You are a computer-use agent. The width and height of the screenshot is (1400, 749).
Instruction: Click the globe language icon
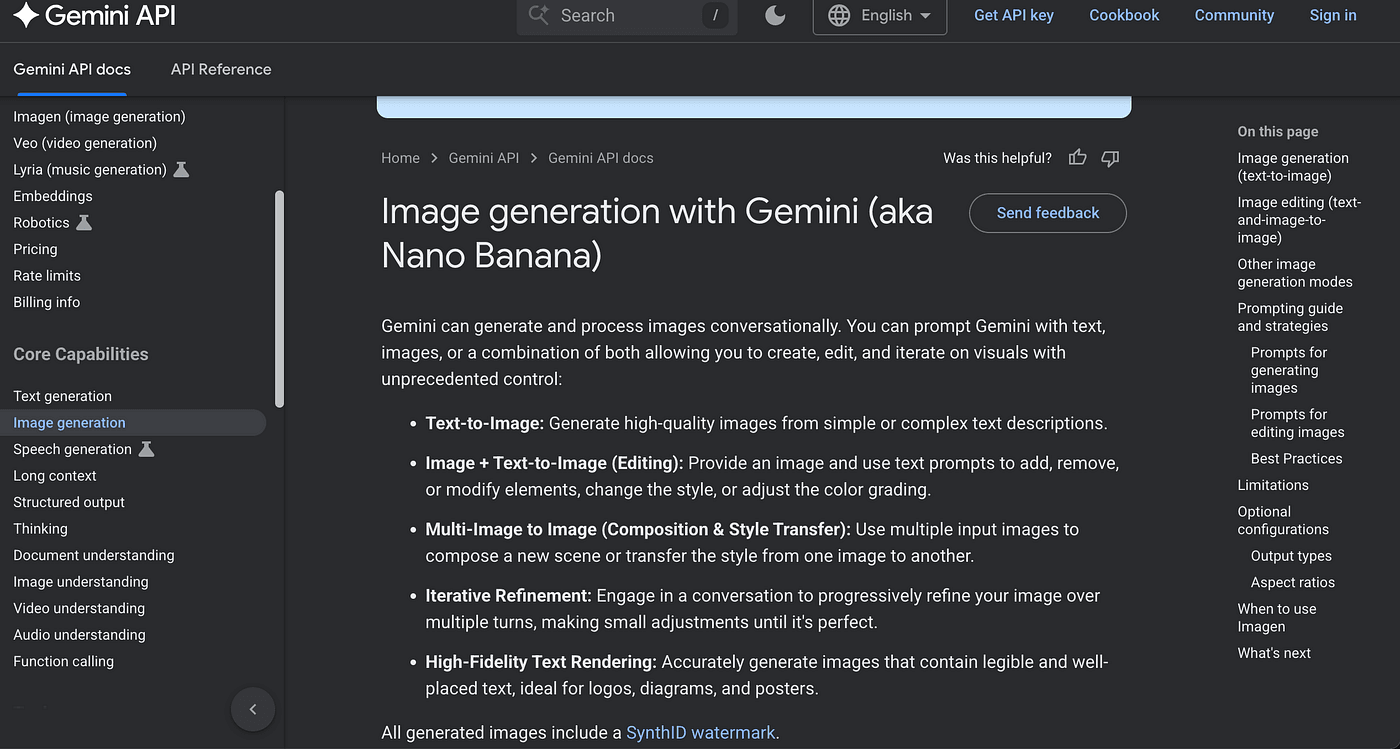click(840, 15)
